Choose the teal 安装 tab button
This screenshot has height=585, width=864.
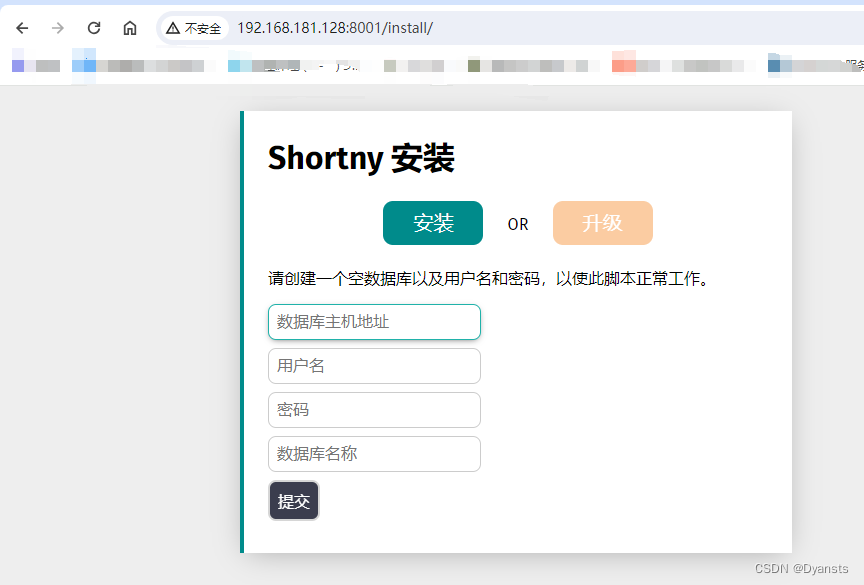click(x=433, y=223)
